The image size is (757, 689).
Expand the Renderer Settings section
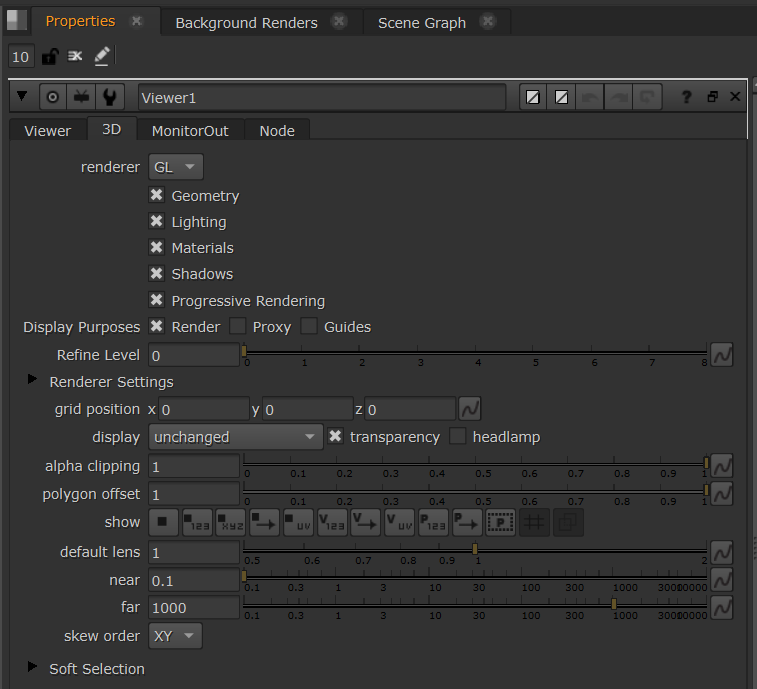pyautogui.click(x=33, y=381)
